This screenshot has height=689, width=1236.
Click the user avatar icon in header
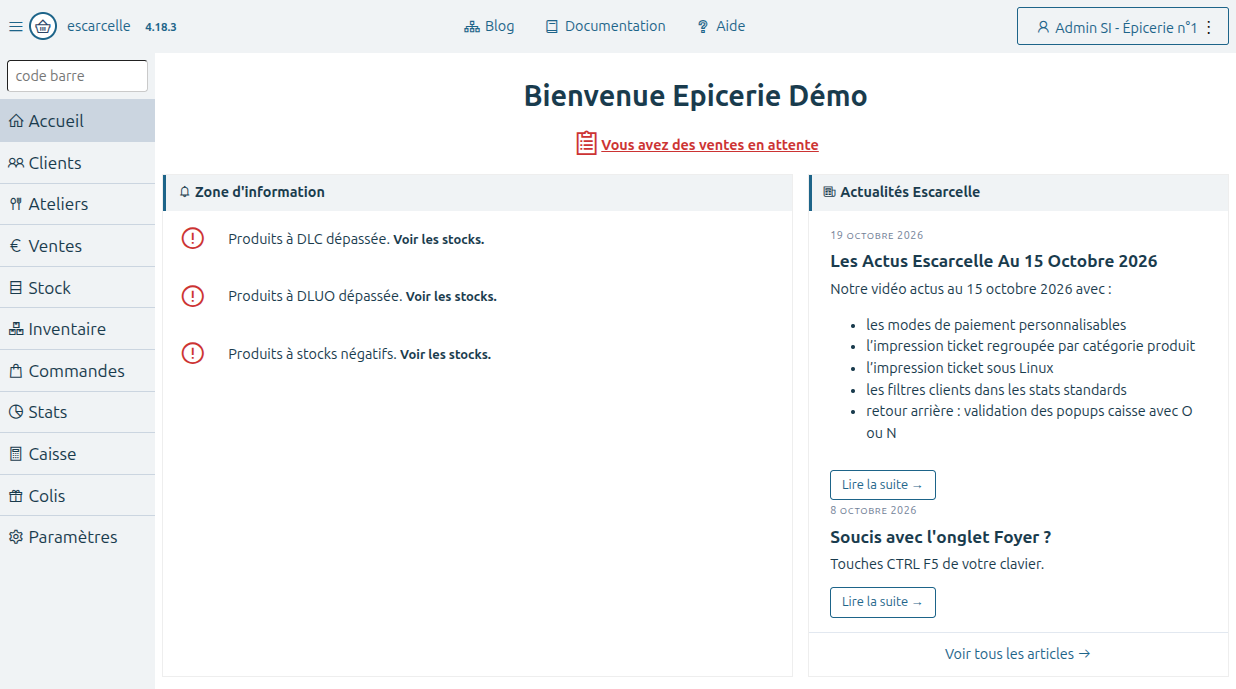1043,28
